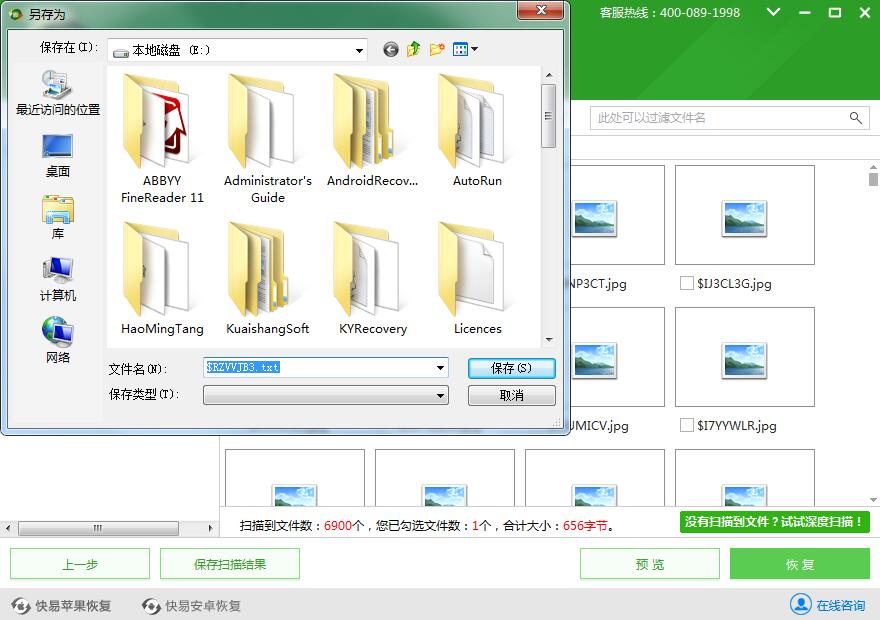Expand the chevron menu in the green title bar
880x620 pixels.
click(773, 14)
